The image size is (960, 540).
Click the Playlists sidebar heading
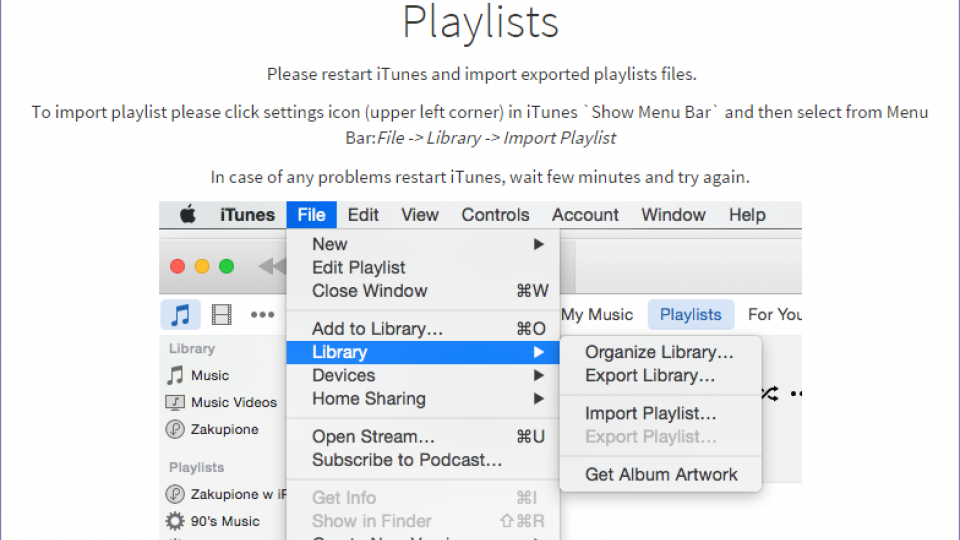coord(197,467)
